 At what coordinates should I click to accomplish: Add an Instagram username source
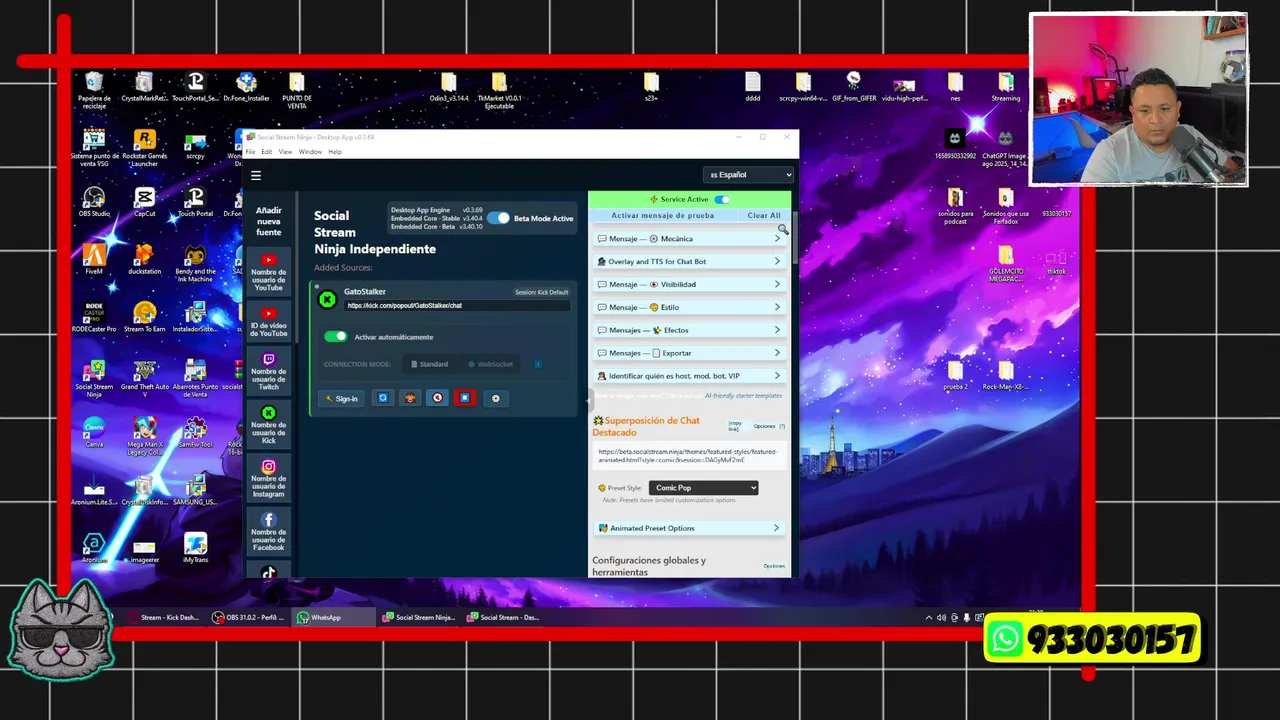(268, 478)
